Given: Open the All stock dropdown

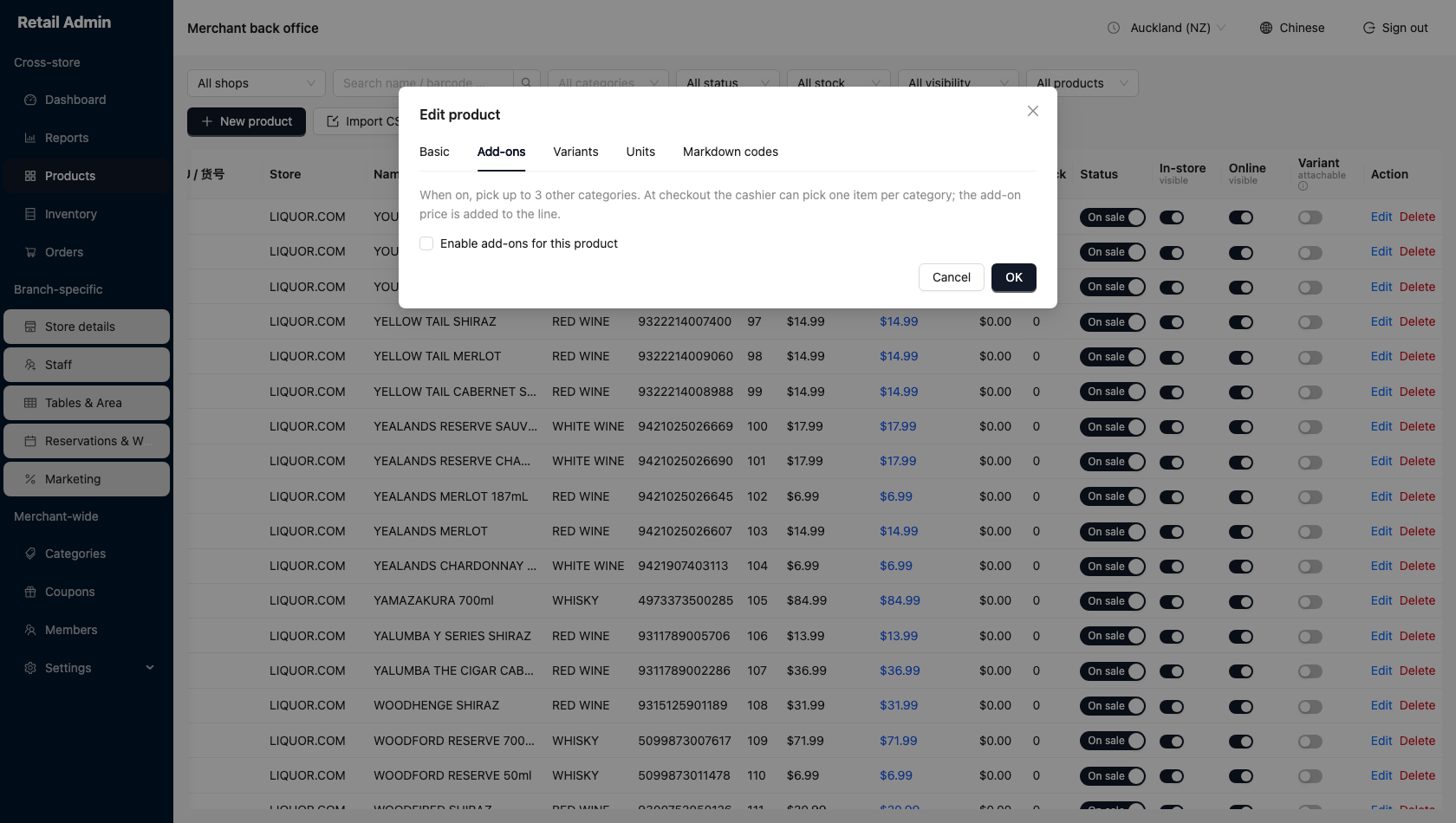Looking at the screenshot, I should click(839, 83).
